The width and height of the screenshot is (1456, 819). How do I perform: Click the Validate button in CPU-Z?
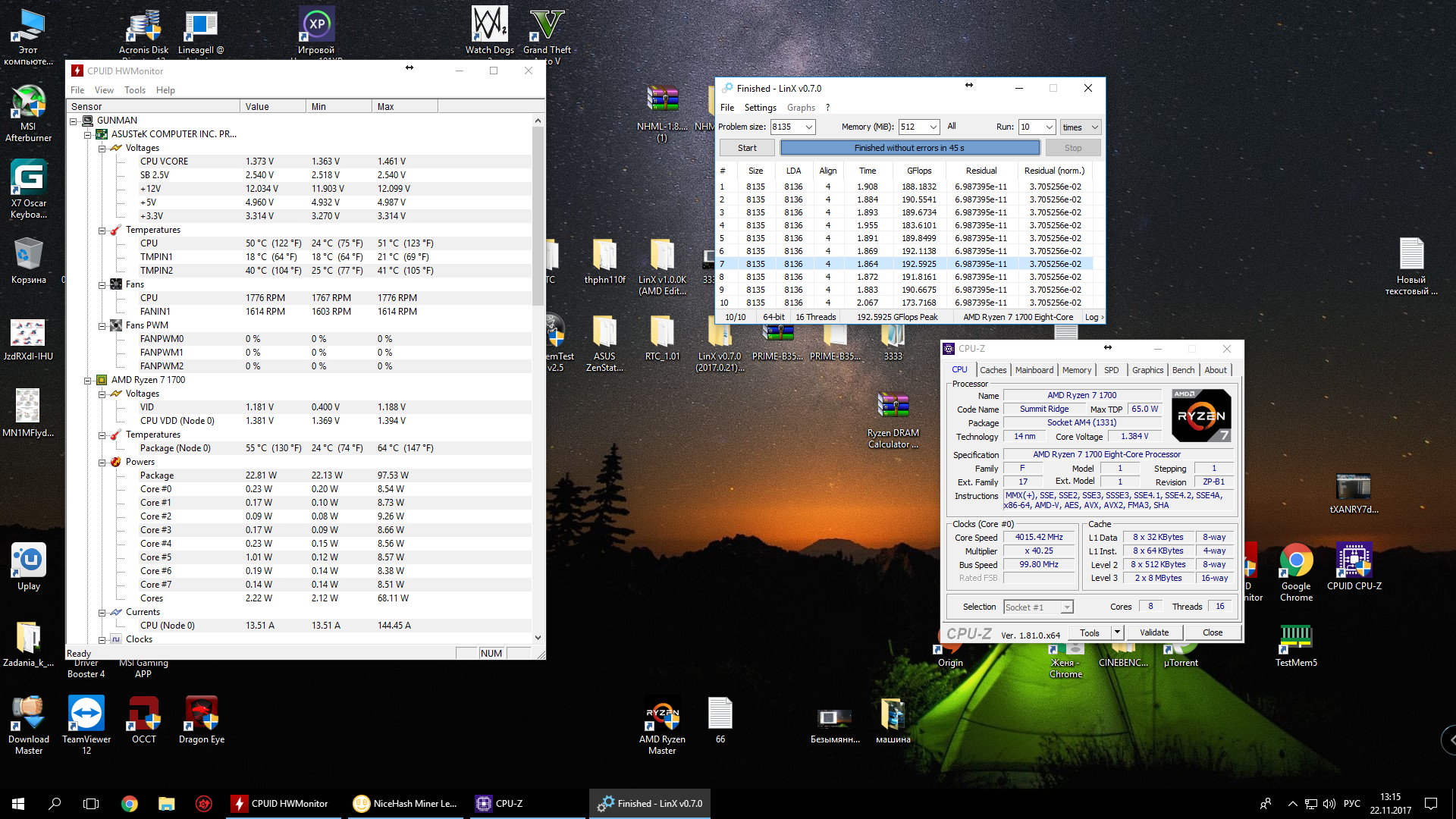tap(1153, 632)
